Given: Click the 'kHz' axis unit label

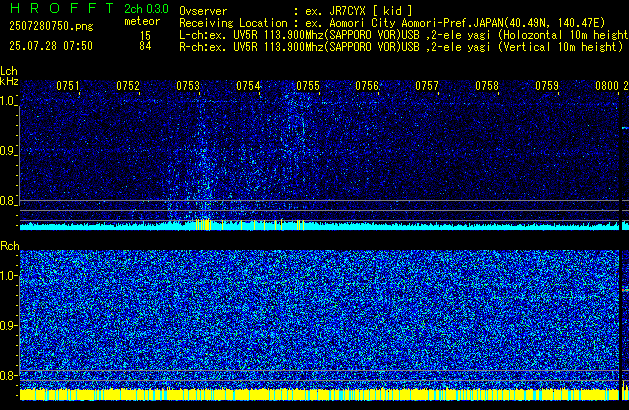Looking at the screenshot, I should click(x=9, y=81).
